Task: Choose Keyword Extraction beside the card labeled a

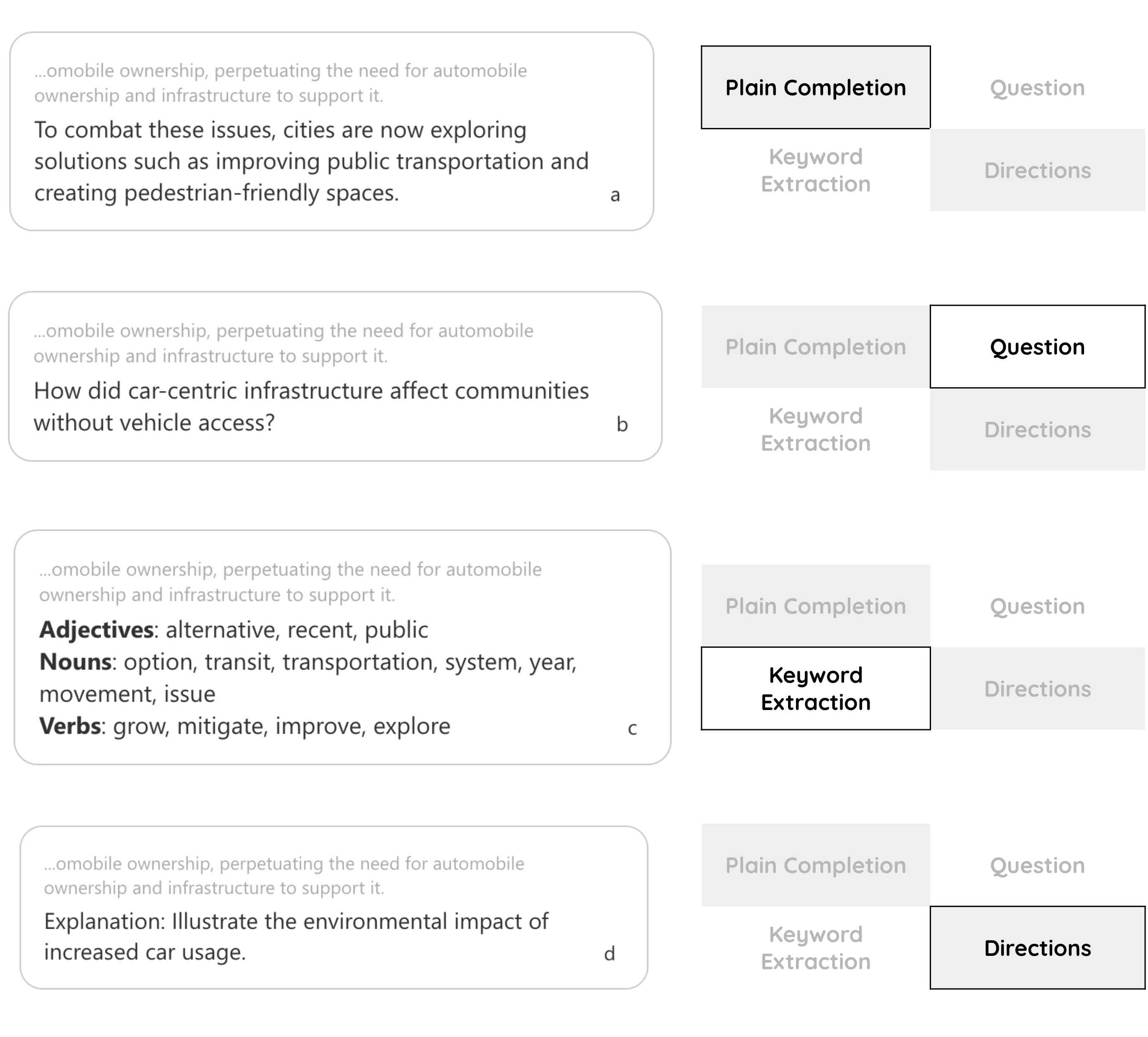Action: click(815, 170)
